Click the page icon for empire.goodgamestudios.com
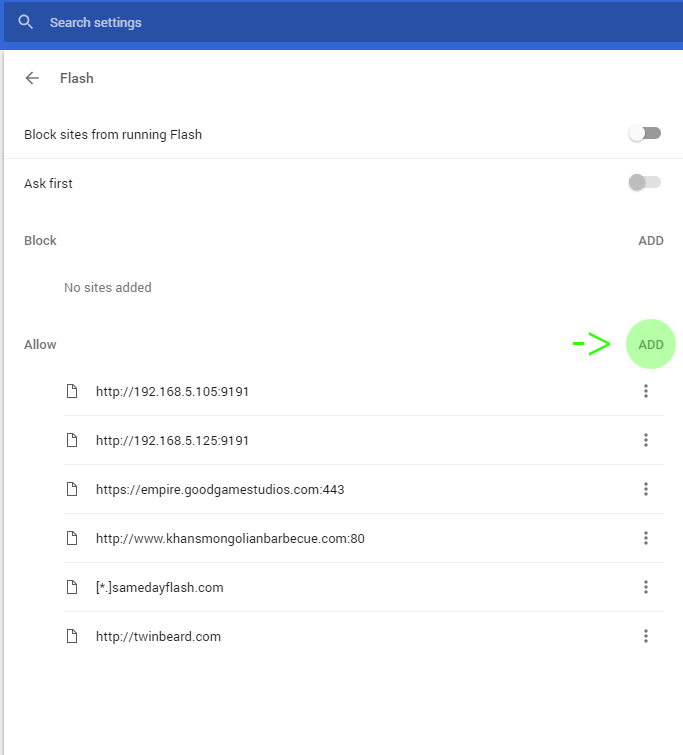Screen dimensions: 683x755 [72, 489]
